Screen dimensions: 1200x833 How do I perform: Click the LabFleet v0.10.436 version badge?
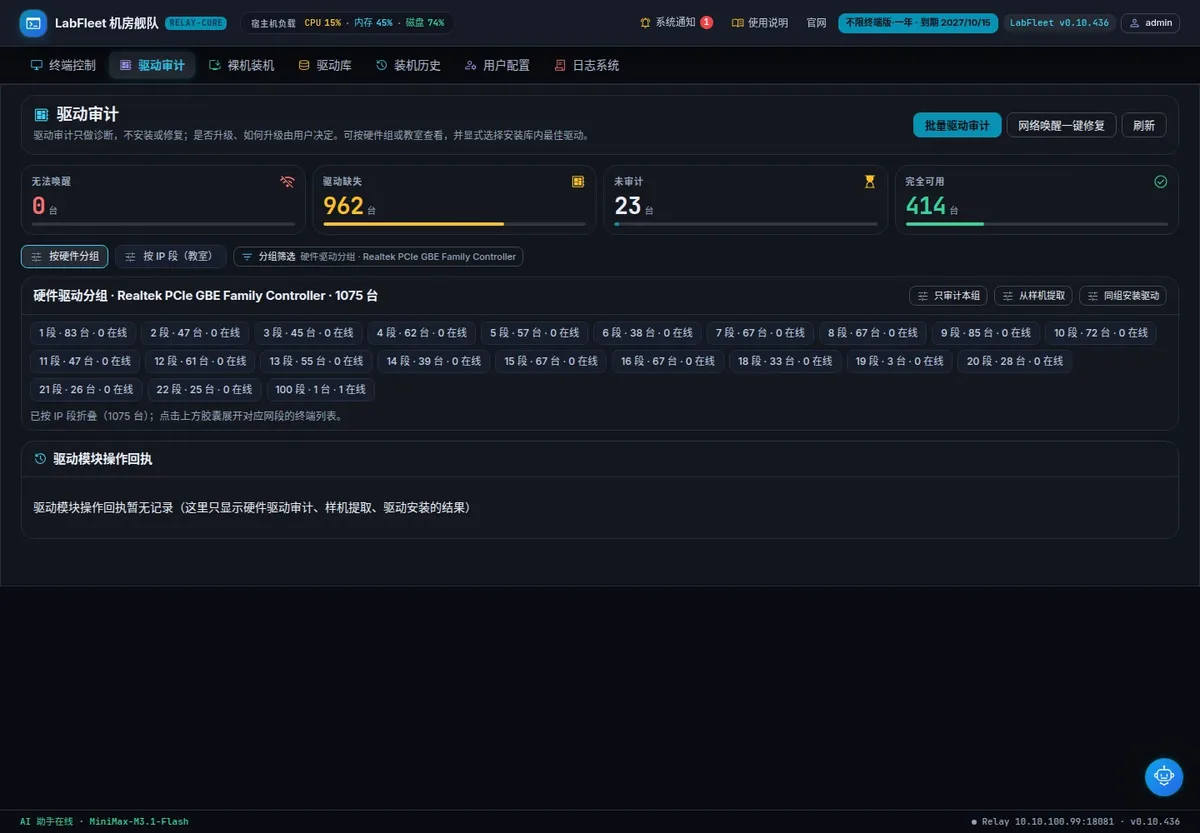point(1059,23)
